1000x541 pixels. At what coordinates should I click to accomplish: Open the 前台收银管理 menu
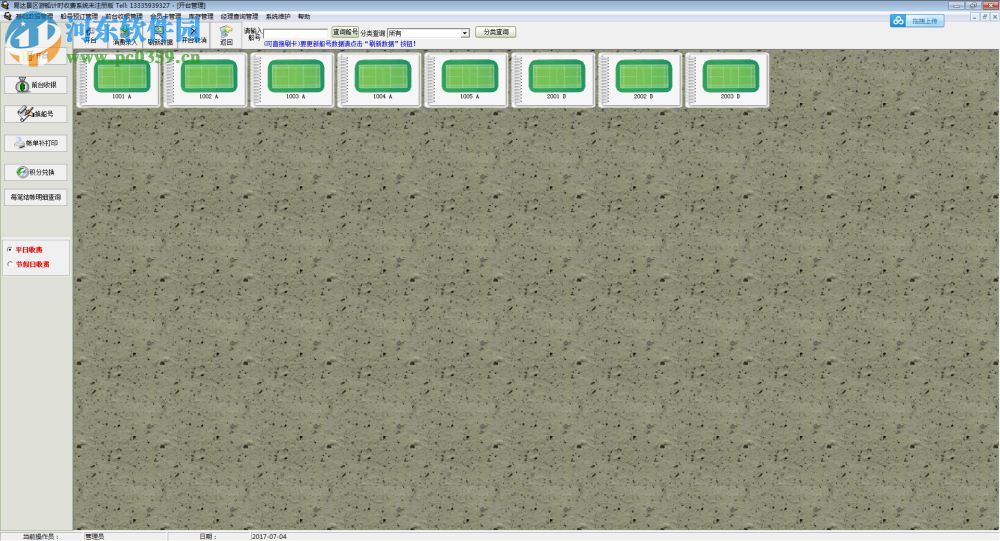(x=124, y=17)
